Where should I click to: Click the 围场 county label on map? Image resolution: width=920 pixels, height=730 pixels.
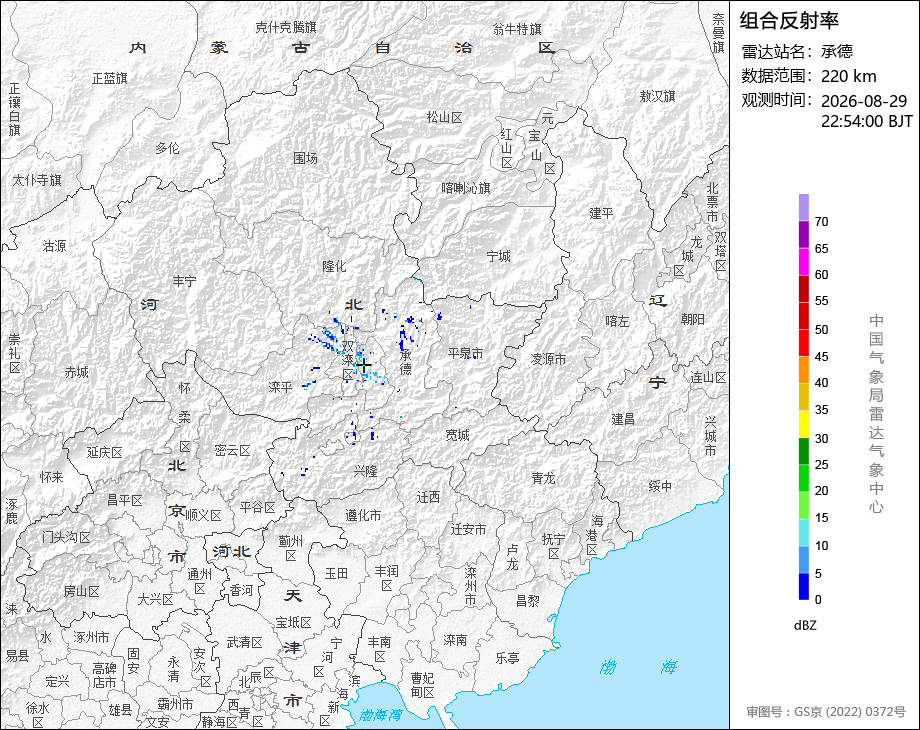click(306, 158)
